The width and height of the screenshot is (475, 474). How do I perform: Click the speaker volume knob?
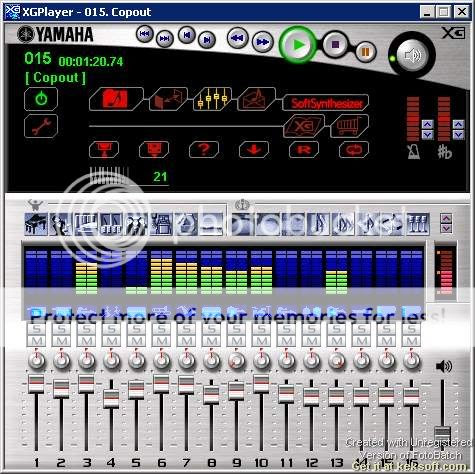tap(412, 55)
